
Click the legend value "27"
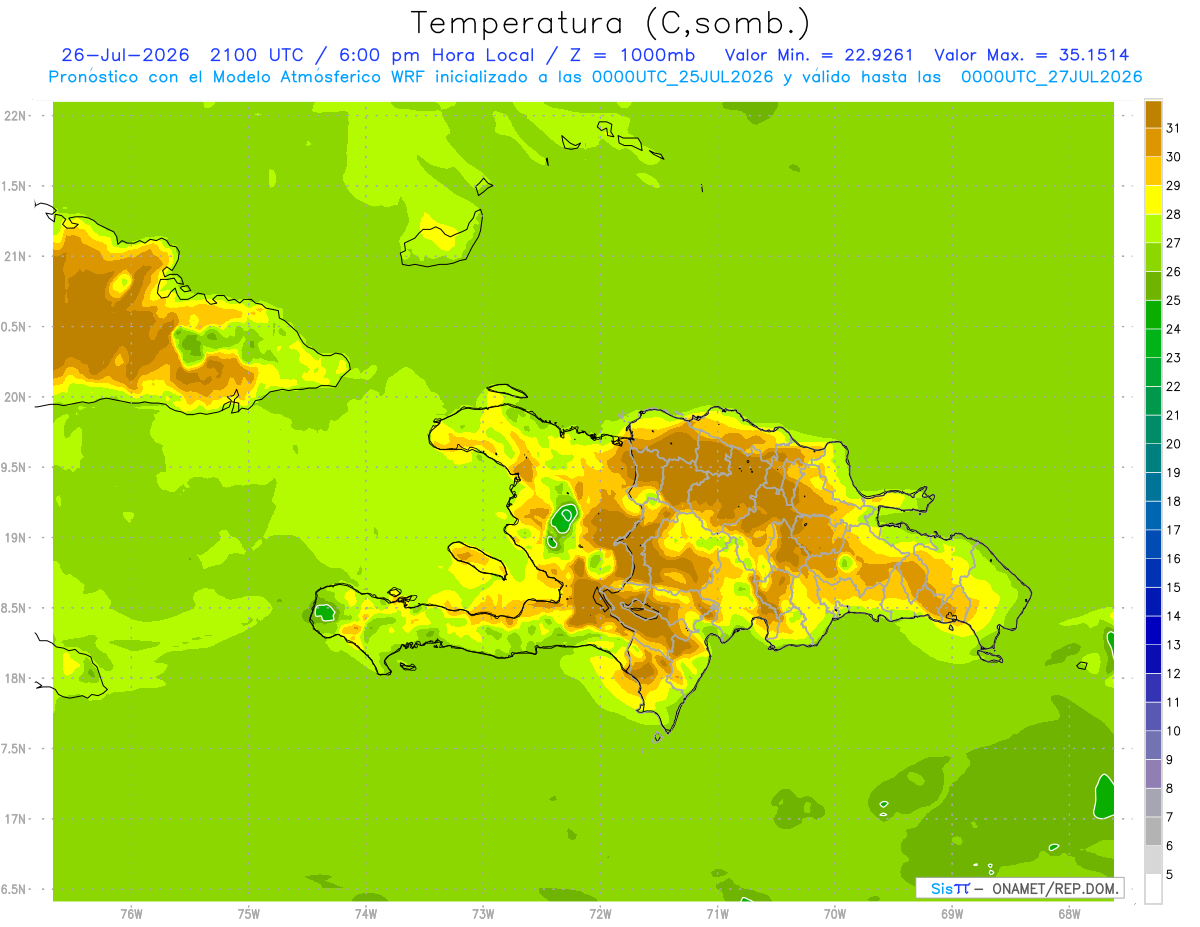pos(1173,243)
